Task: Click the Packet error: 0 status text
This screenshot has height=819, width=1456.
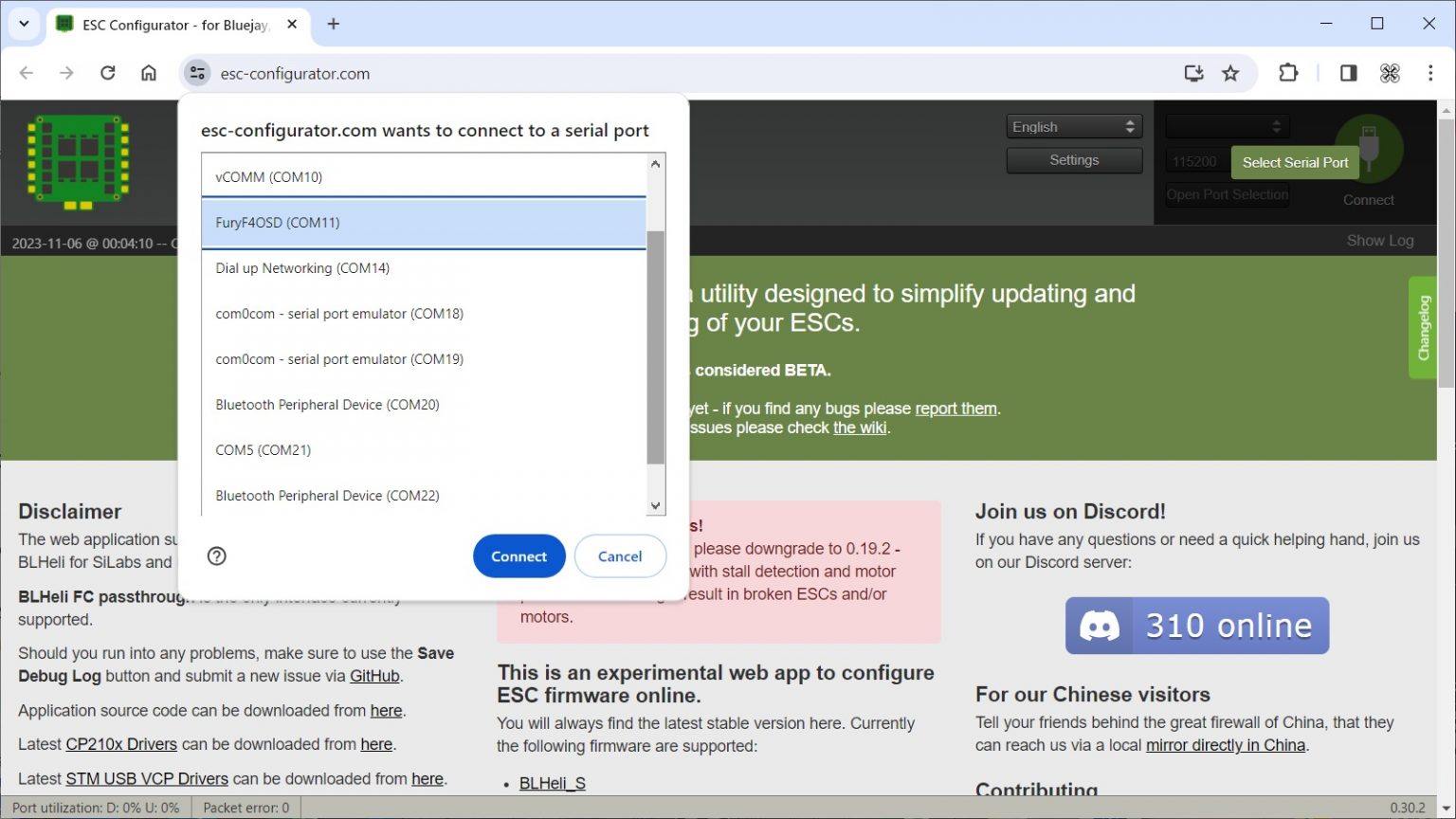Action: (246, 808)
